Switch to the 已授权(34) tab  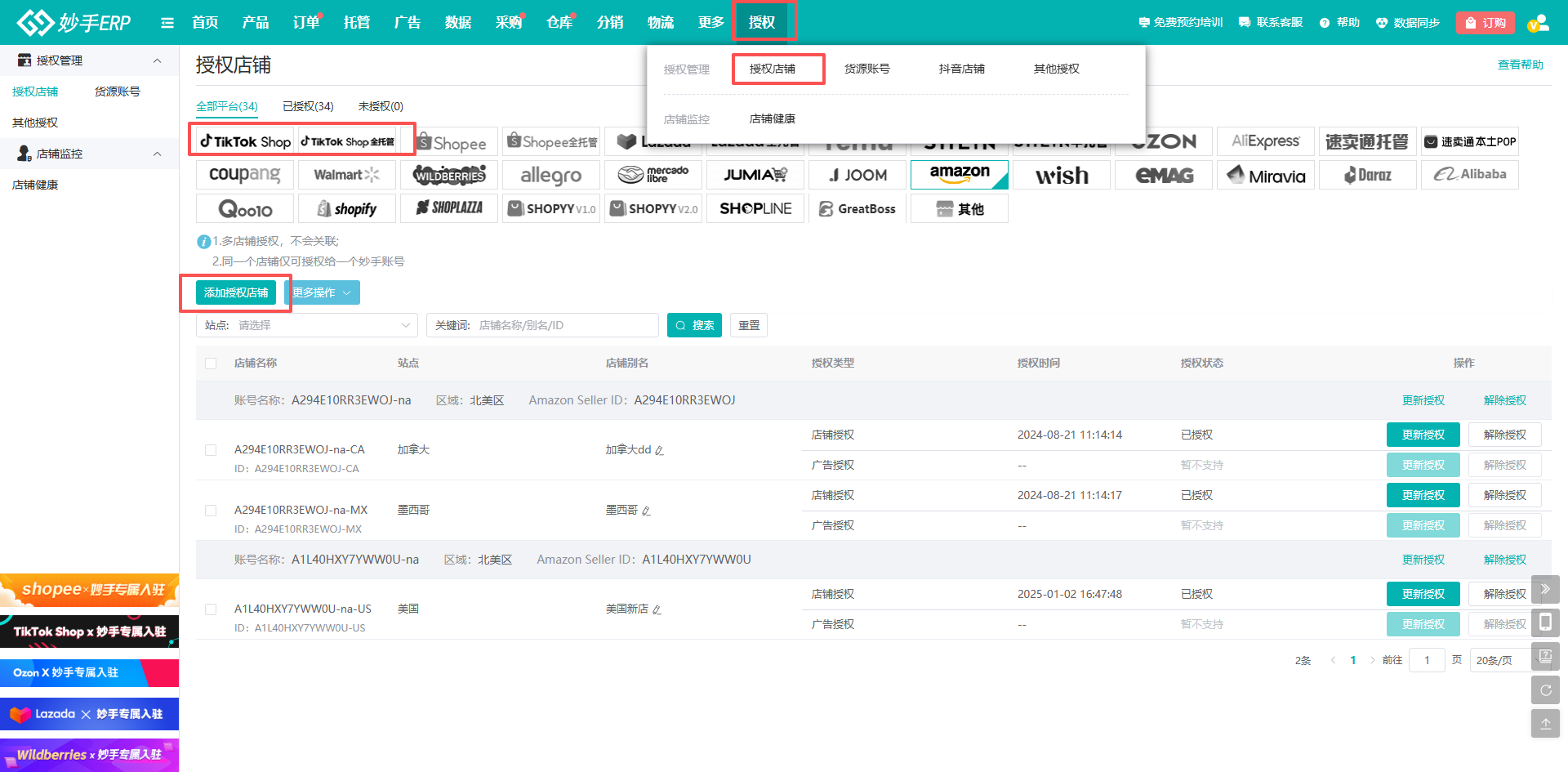308,106
